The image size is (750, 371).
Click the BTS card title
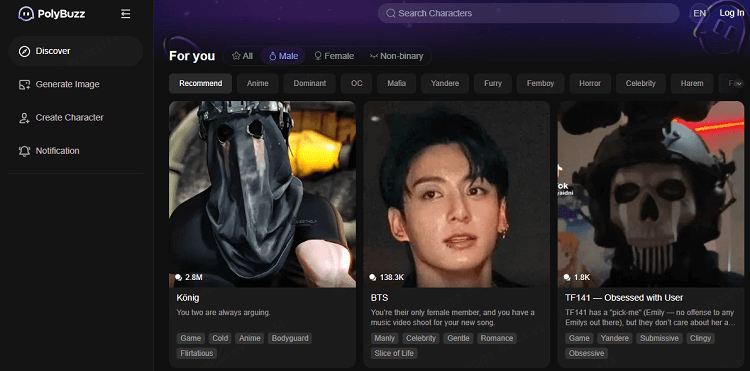pyautogui.click(x=379, y=298)
